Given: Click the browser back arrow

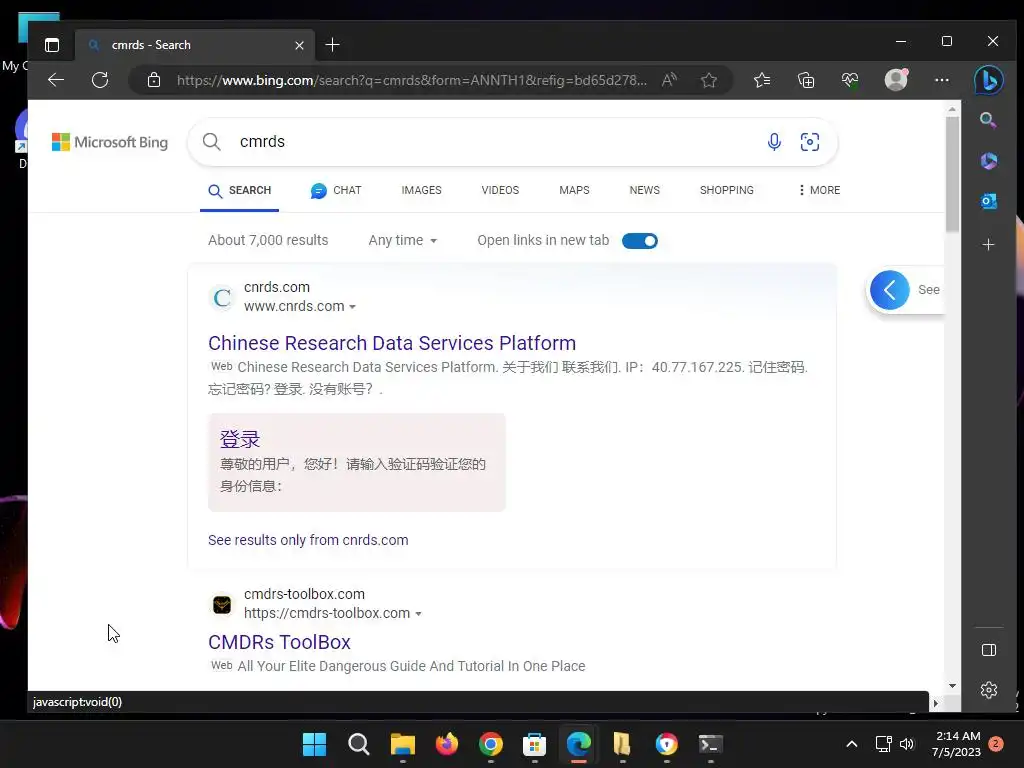Looking at the screenshot, I should (56, 80).
